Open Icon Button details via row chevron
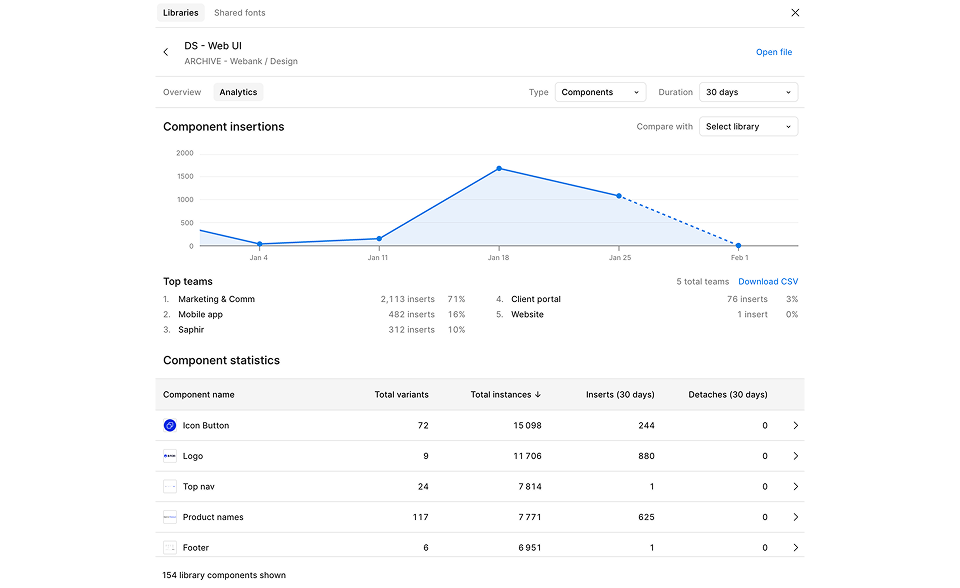The image size is (960, 588). pyautogui.click(x=795, y=426)
